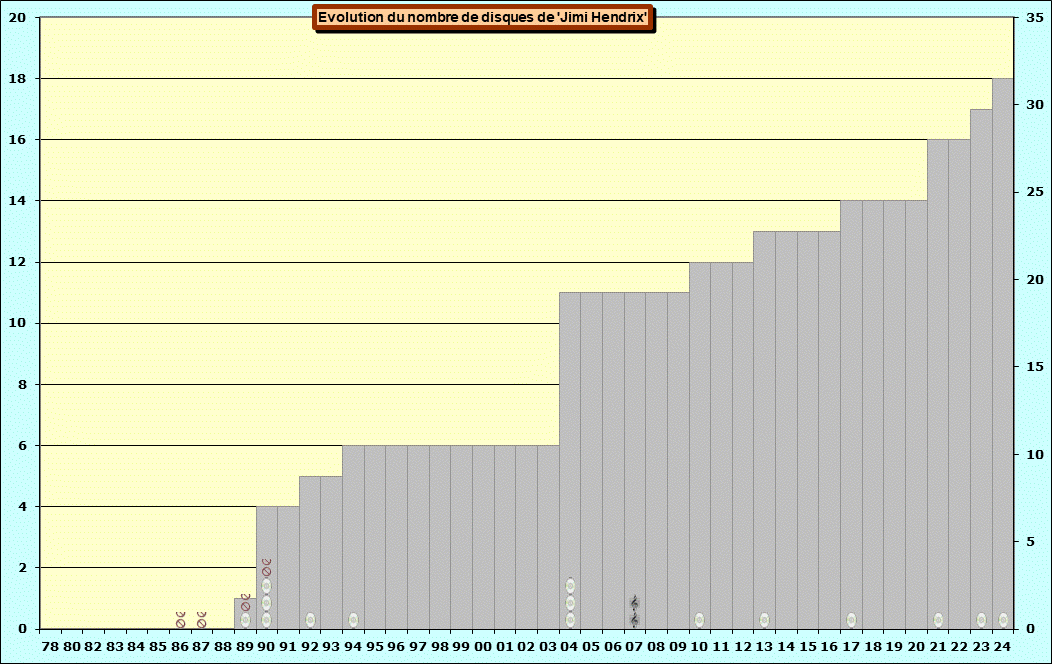Click the CD disc icon above year 13
The width and height of the screenshot is (1052, 664).
click(x=764, y=620)
